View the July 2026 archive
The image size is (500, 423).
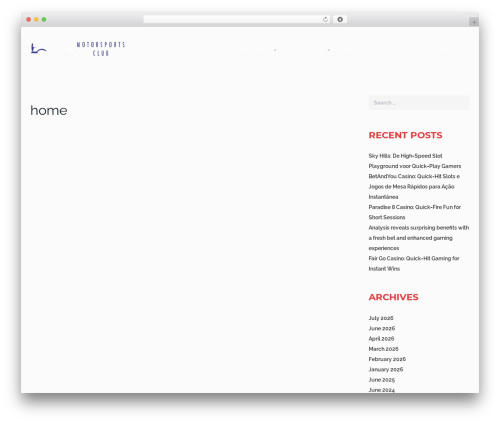(381, 318)
